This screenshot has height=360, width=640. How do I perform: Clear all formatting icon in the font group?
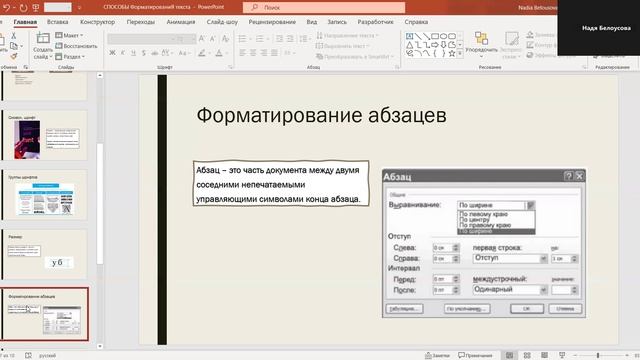225,39
